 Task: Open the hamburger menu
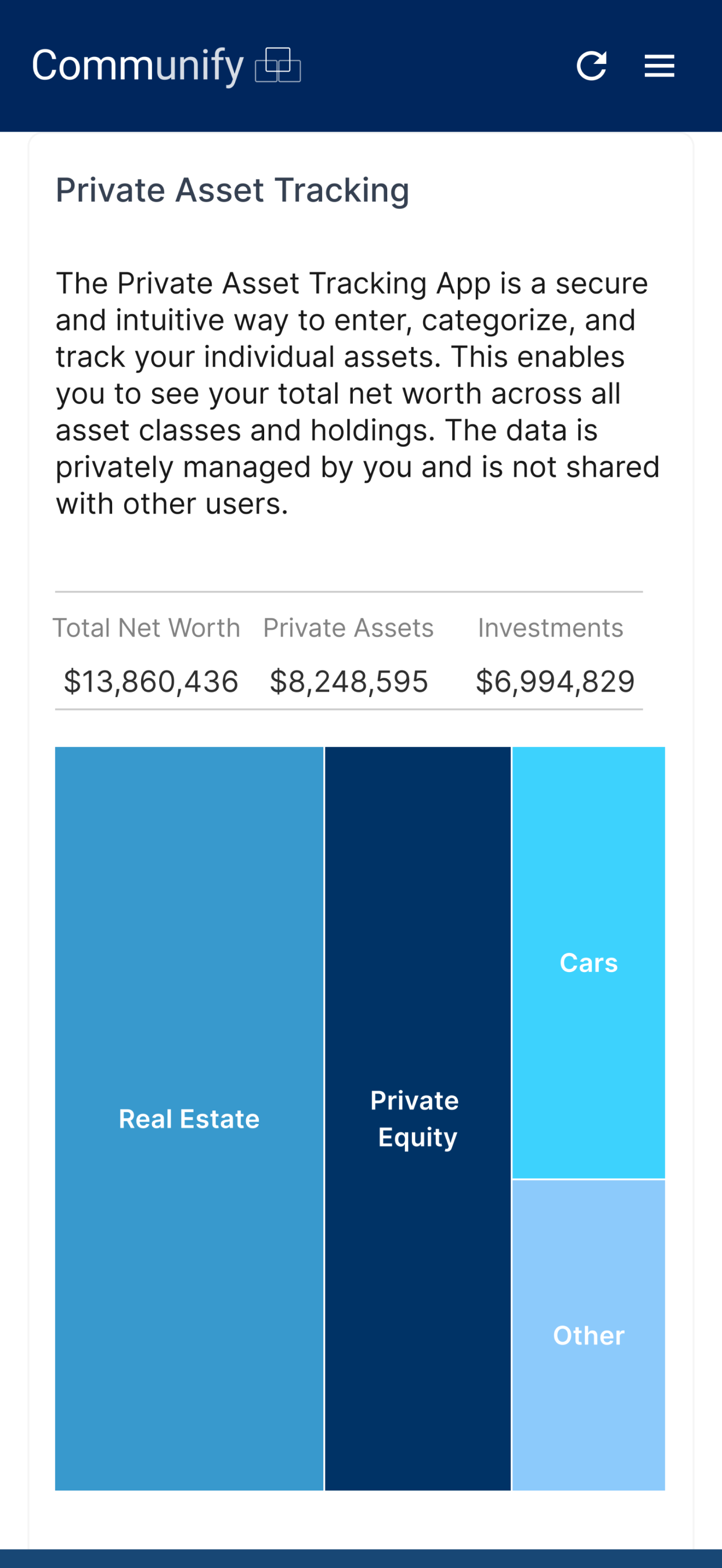pyautogui.click(x=659, y=66)
